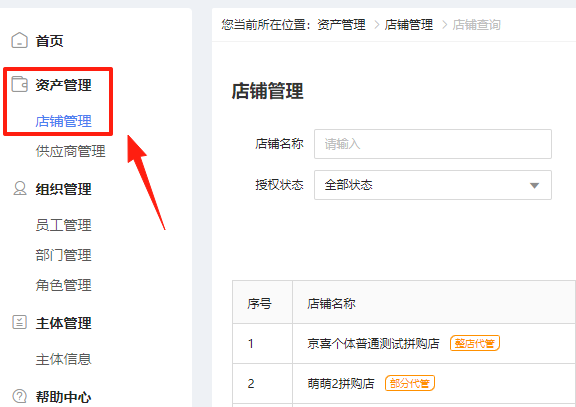Viewport: 576px width, 407px height.
Task: Click 资产管理 in the breadcrumb
Action: pyautogui.click(x=341, y=25)
